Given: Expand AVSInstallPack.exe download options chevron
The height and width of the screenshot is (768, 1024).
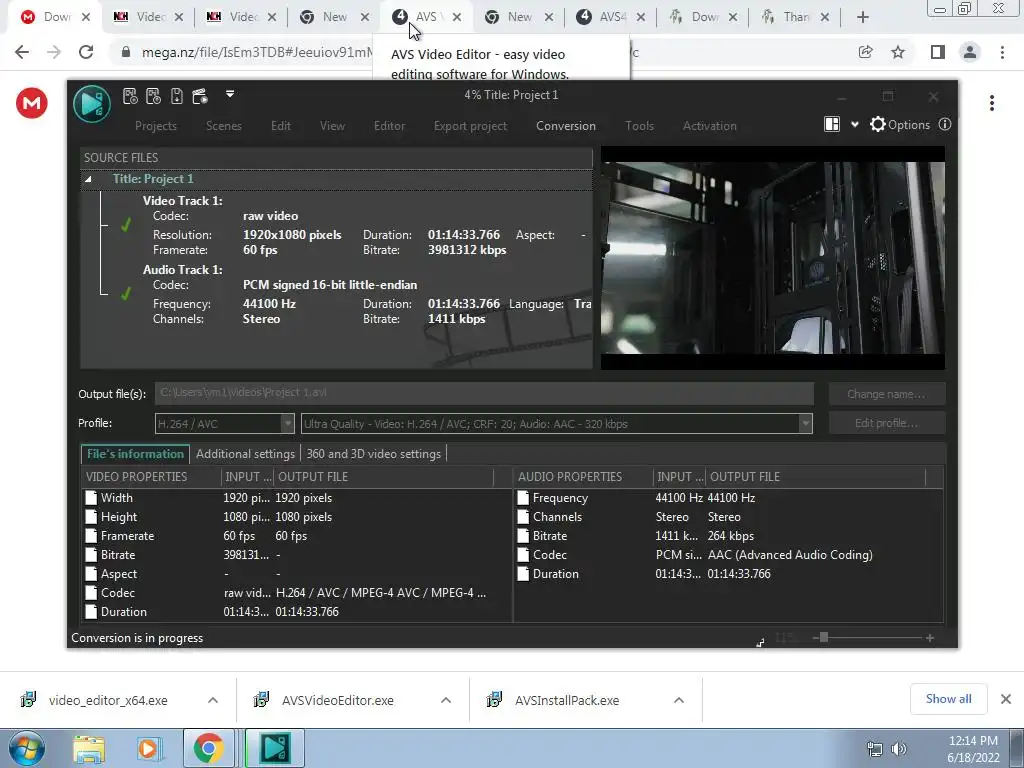Looking at the screenshot, I should pyautogui.click(x=679, y=700).
